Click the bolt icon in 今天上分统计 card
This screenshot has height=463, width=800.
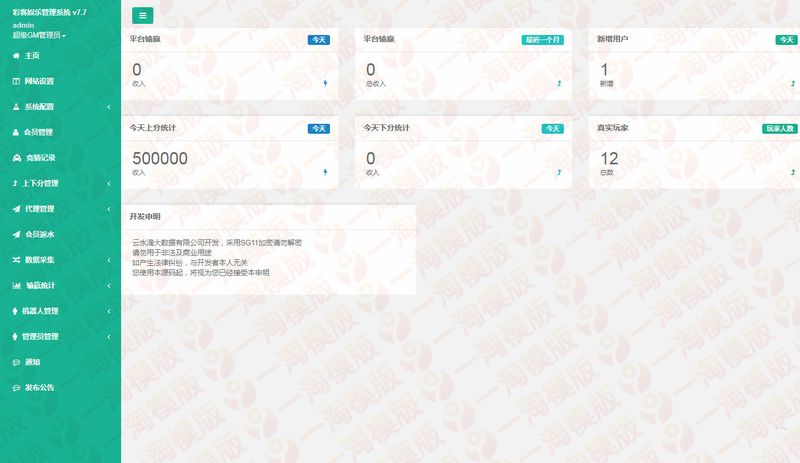[x=325, y=172]
